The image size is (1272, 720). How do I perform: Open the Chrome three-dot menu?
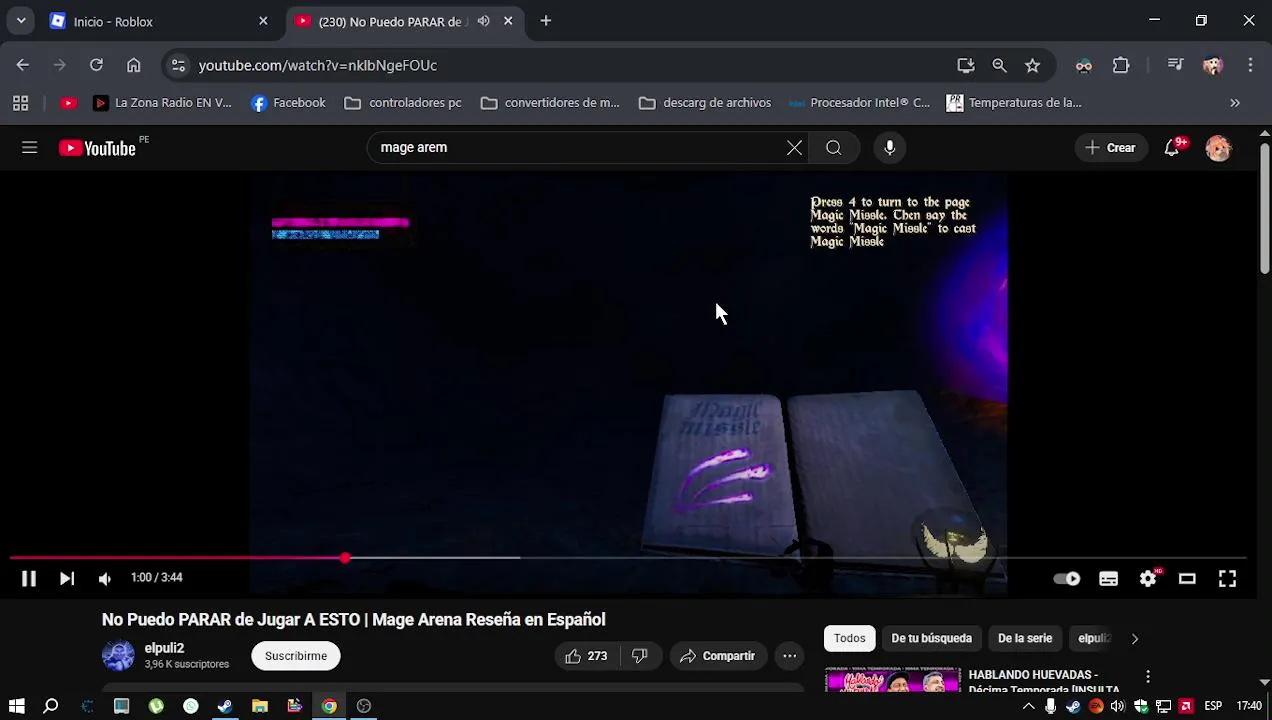(1250, 65)
